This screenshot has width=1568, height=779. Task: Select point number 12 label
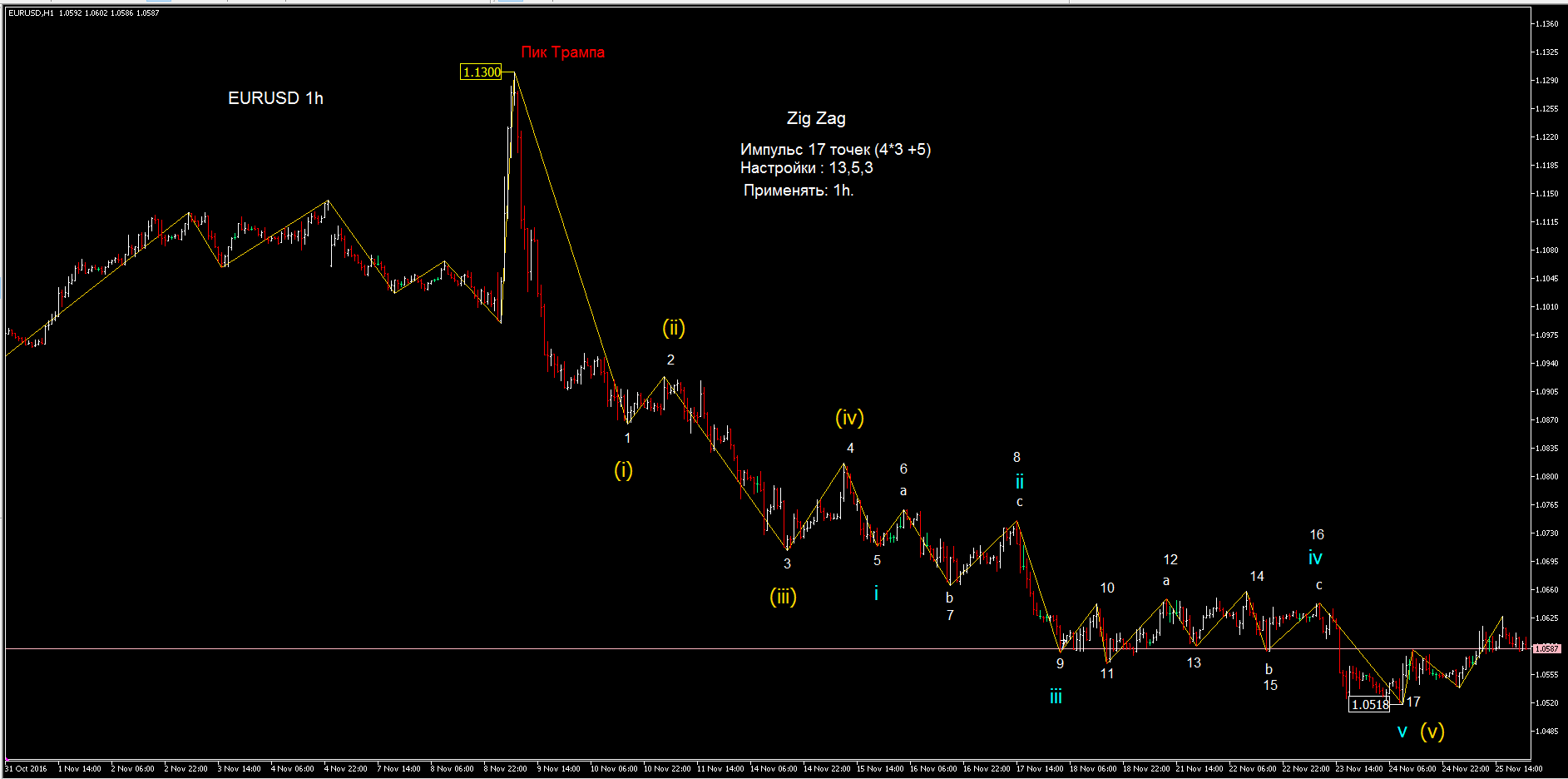click(1170, 559)
